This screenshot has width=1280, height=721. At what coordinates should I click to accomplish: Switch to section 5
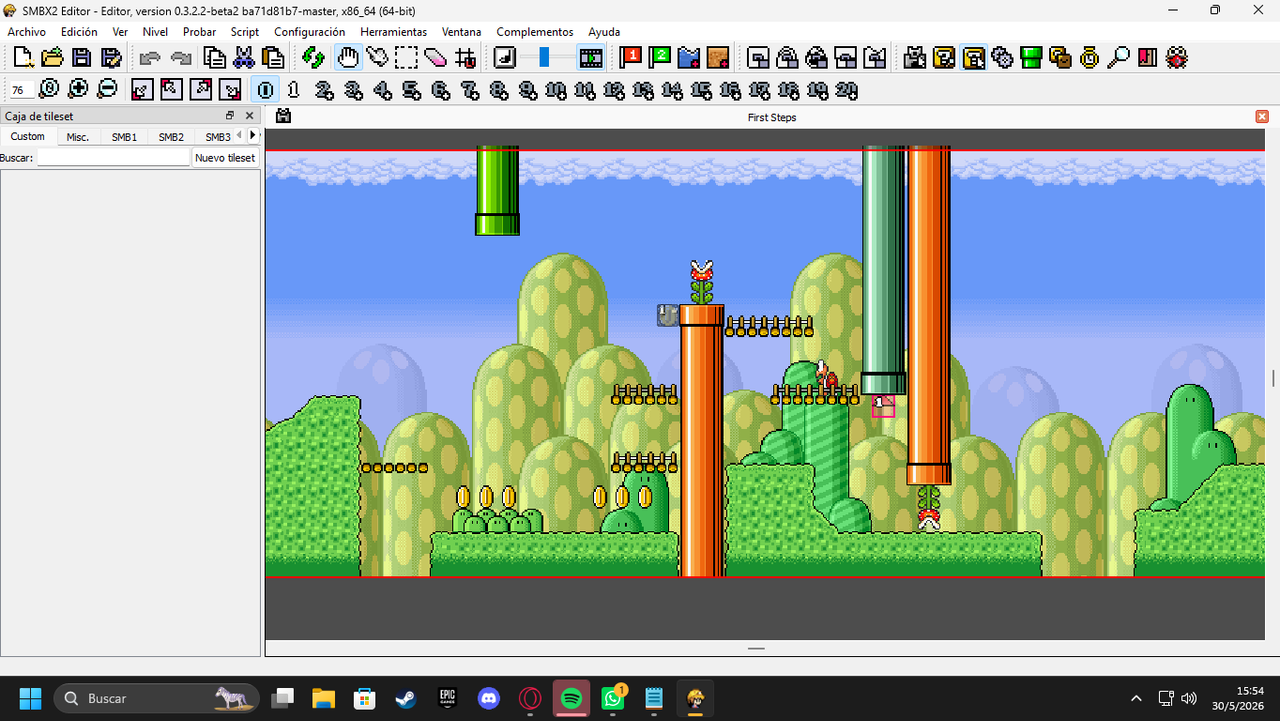(x=411, y=90)
